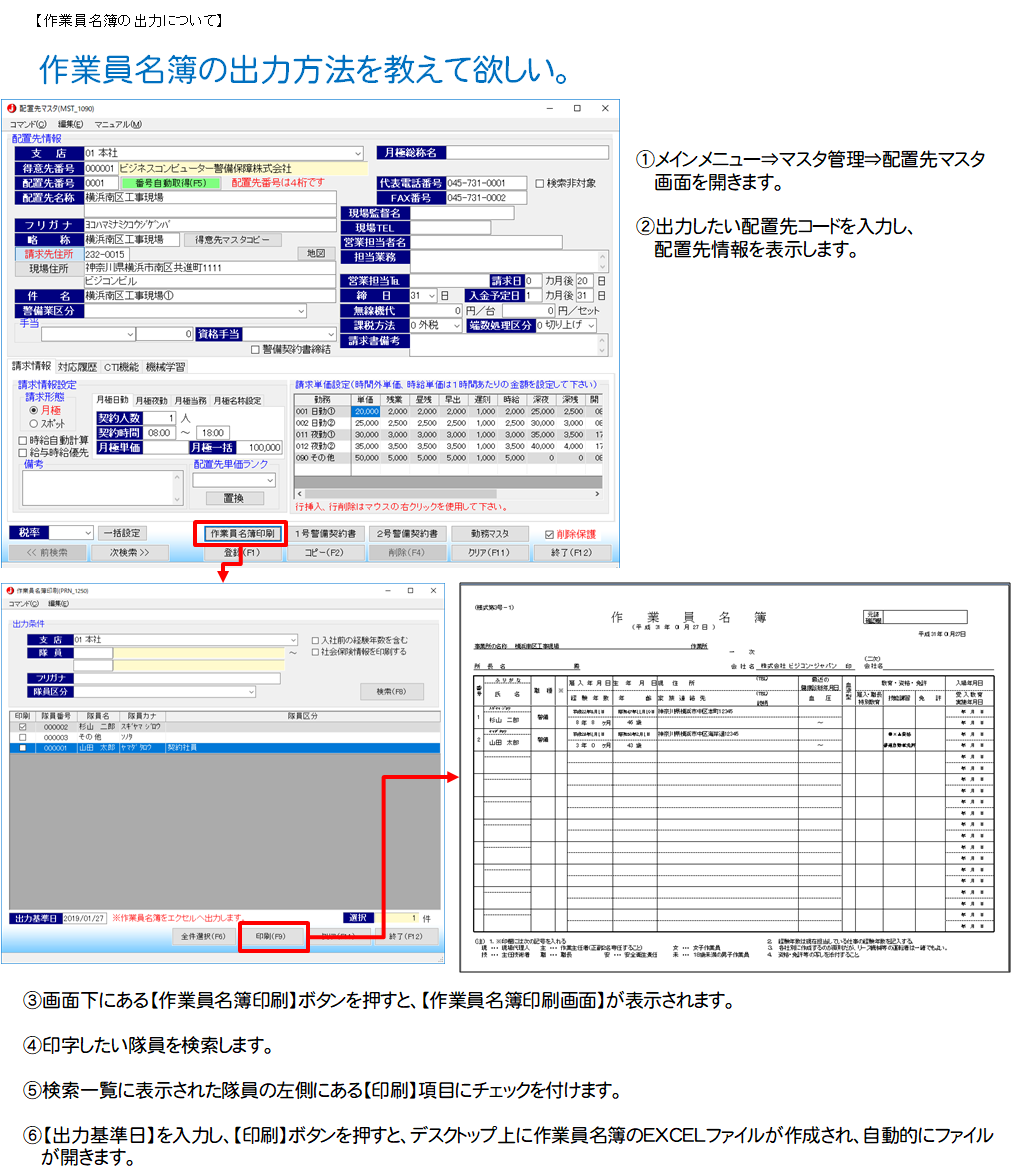The image size is (1012, 1175).
Task: Tick print checkbox for 000003 その他
Action: [22, 737]
